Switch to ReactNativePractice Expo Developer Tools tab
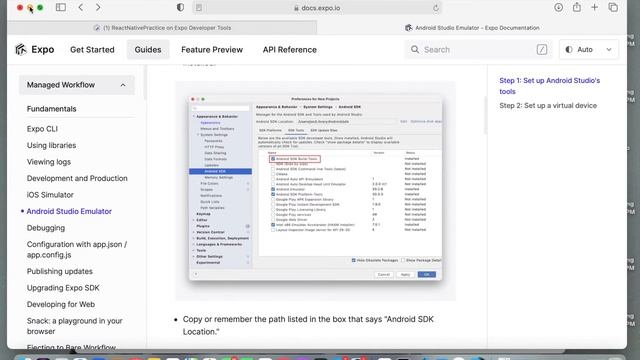Image resolution: width=640 pixels, height=360 pixels. [162, 28]
